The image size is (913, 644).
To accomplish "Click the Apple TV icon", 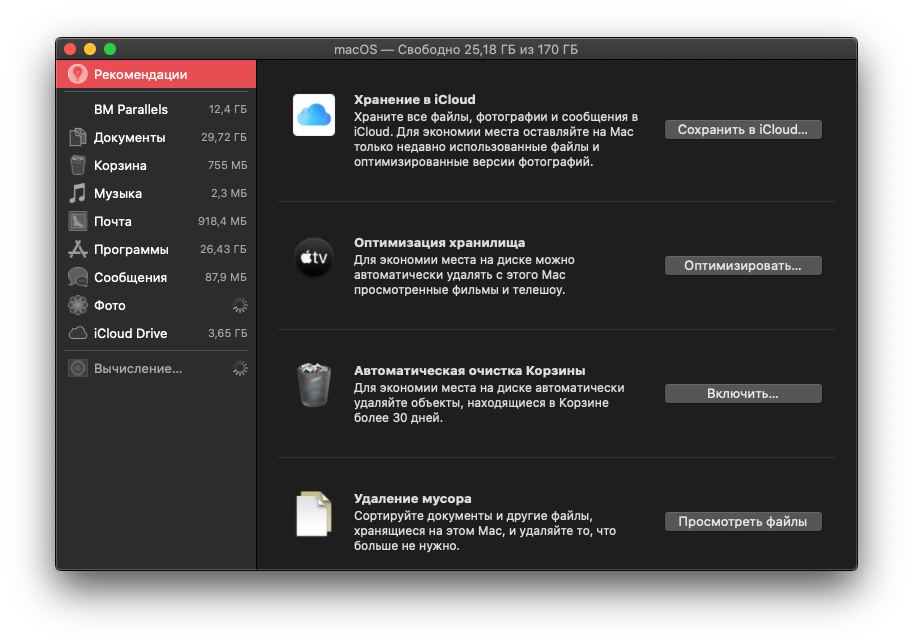I will pyautogui.click(x=314, y=257).
